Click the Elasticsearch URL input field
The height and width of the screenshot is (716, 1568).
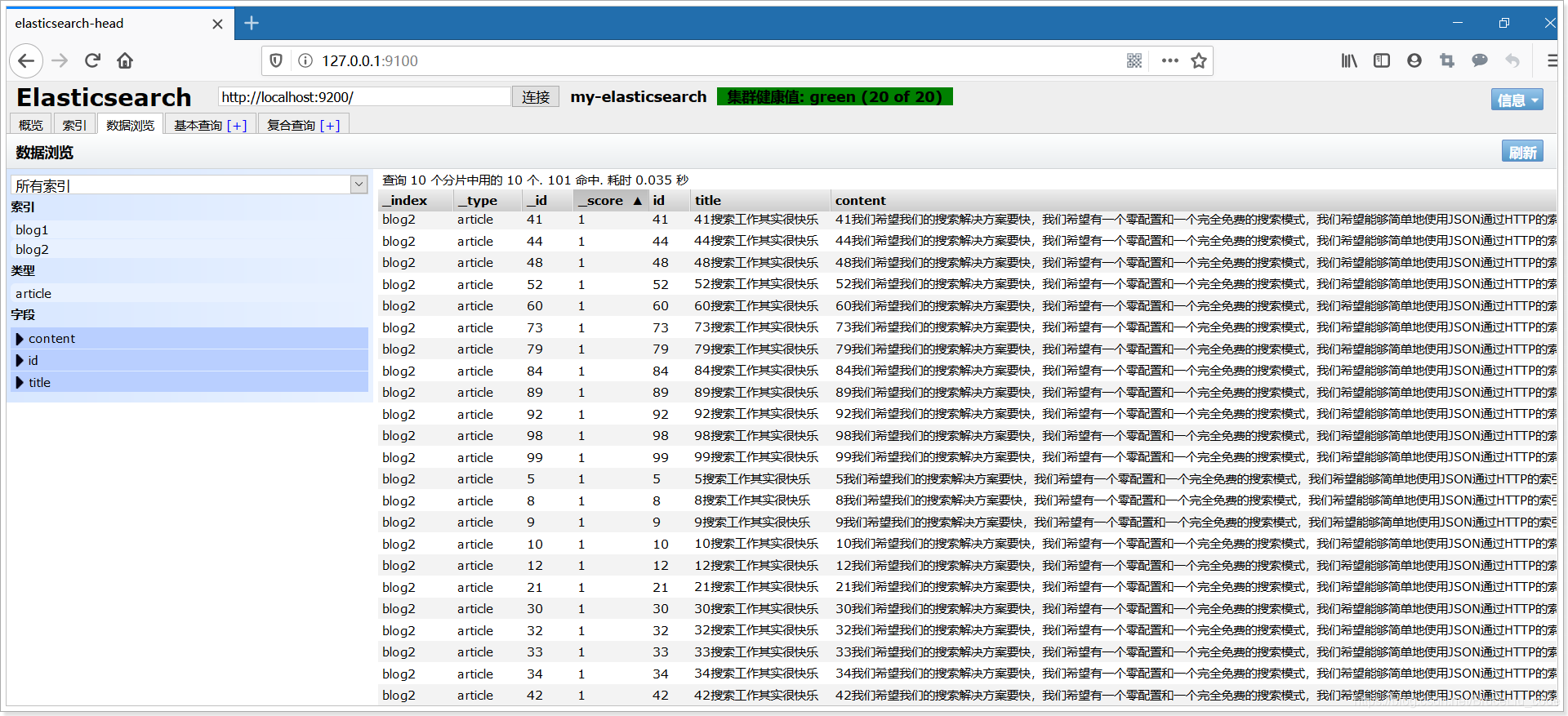[364, 97]
